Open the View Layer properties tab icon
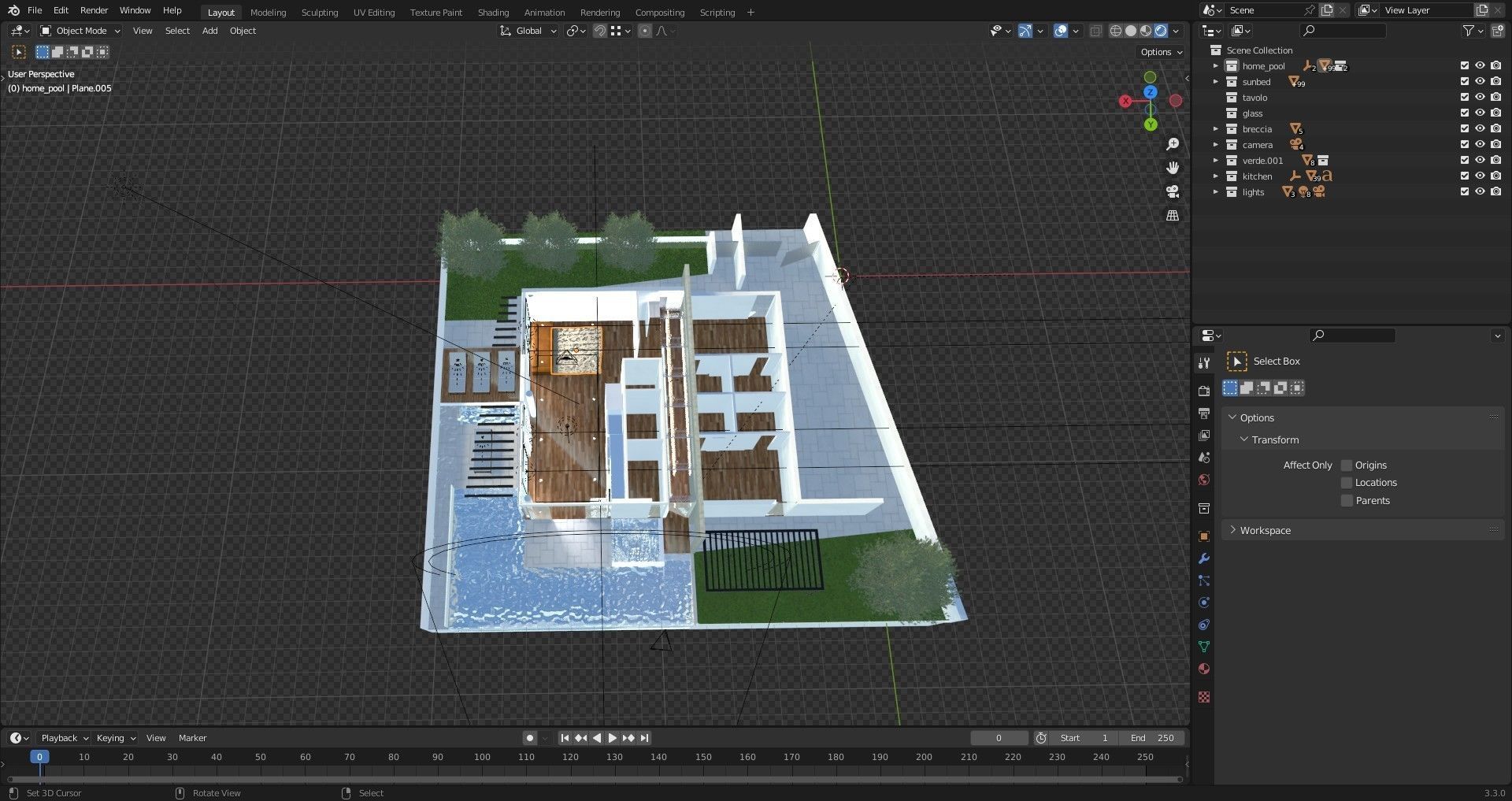Viewport: 1512px width, 801px height. pyautogui.click(x=1203, y=435)
